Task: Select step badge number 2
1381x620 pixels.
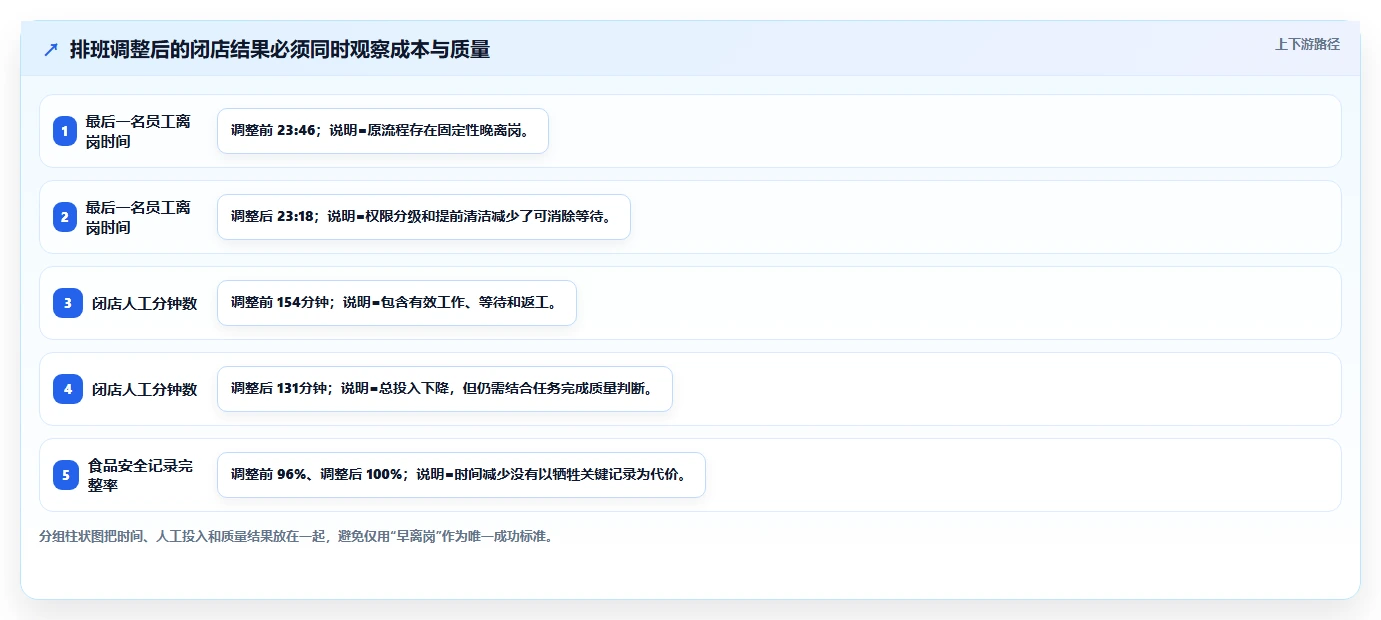Action: click(x=65, y=217)
